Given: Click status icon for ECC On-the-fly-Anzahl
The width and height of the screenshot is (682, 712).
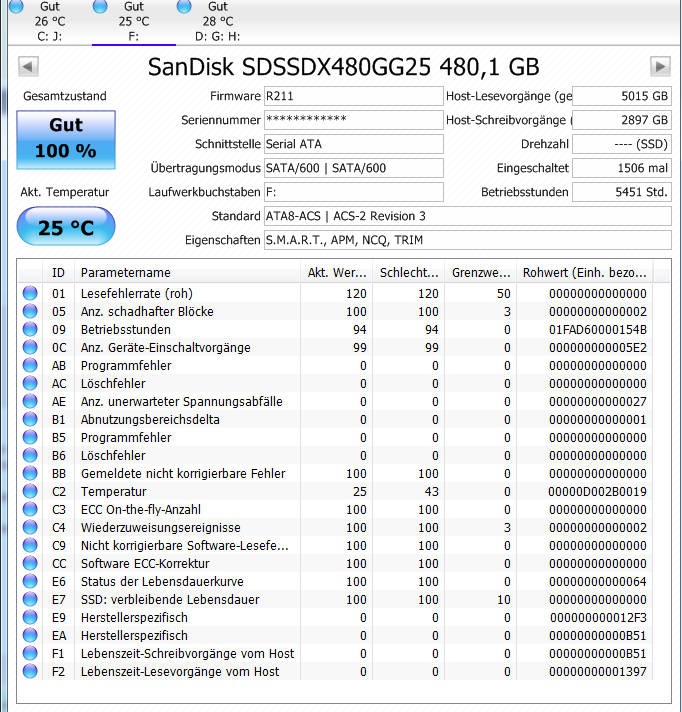Looking at the screenshot, I should 30,509.
